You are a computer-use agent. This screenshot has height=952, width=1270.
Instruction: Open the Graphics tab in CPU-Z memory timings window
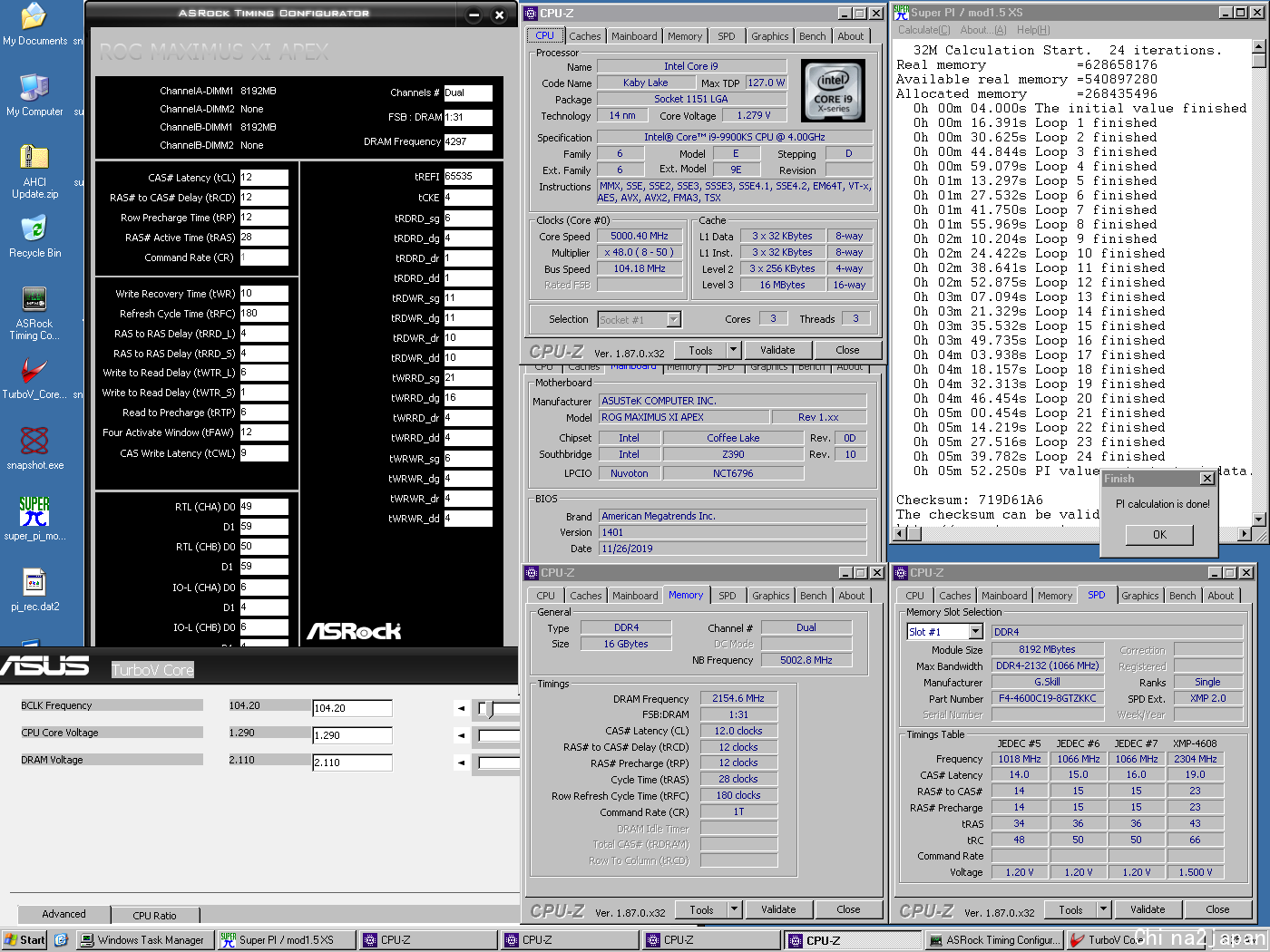tap(771, 596)
